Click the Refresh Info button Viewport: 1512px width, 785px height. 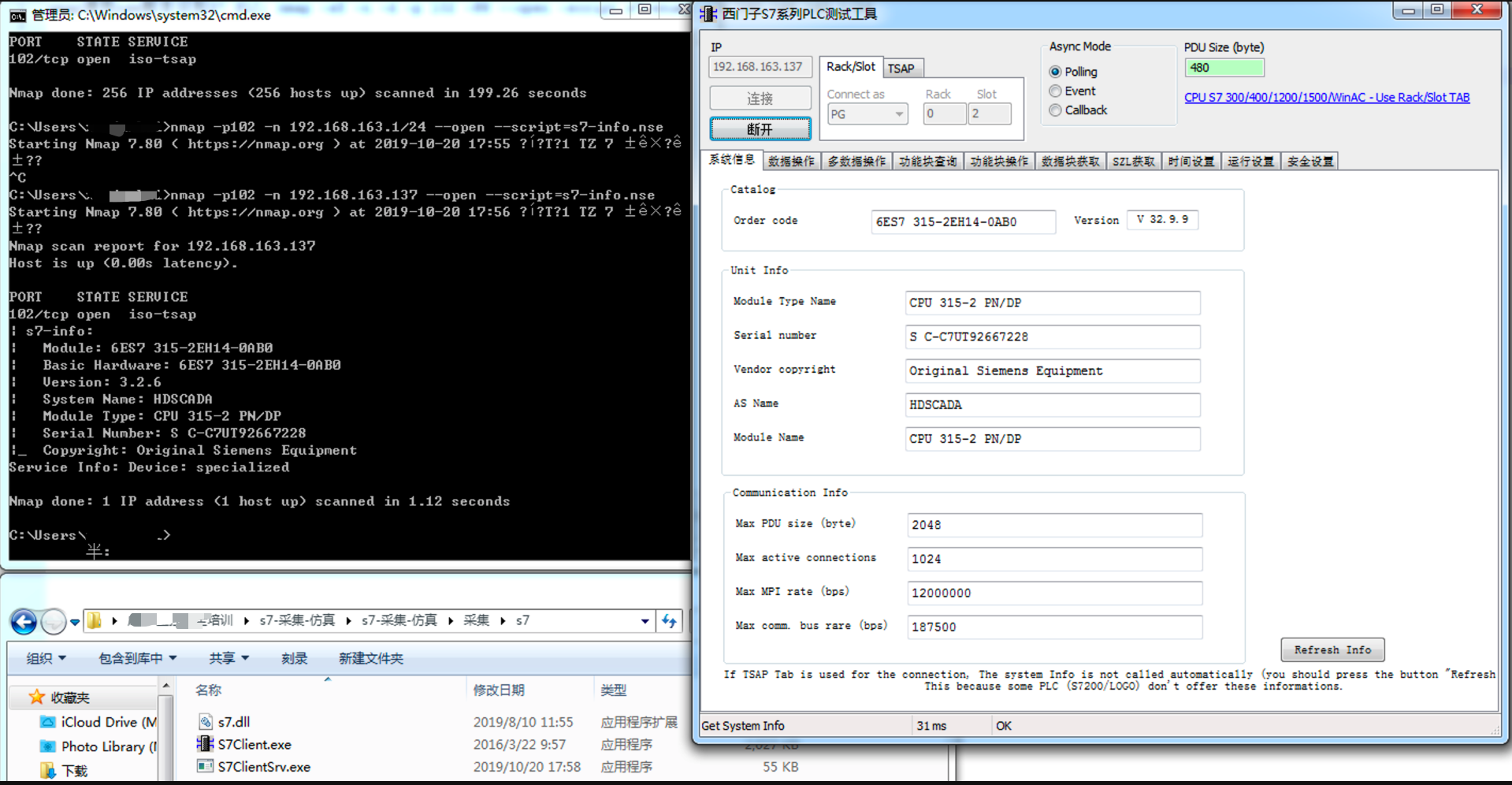click(1332, 650)
